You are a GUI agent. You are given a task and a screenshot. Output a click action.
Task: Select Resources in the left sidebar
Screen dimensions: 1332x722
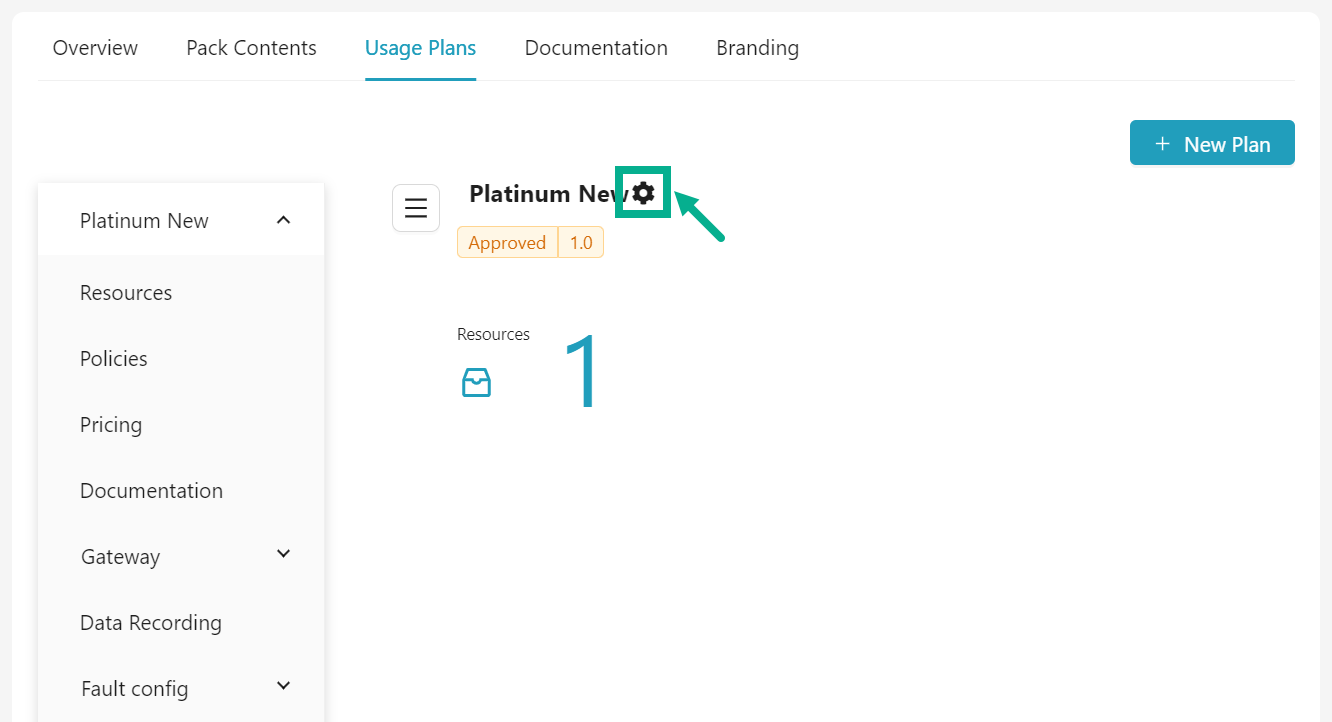(x=126, y=293)
